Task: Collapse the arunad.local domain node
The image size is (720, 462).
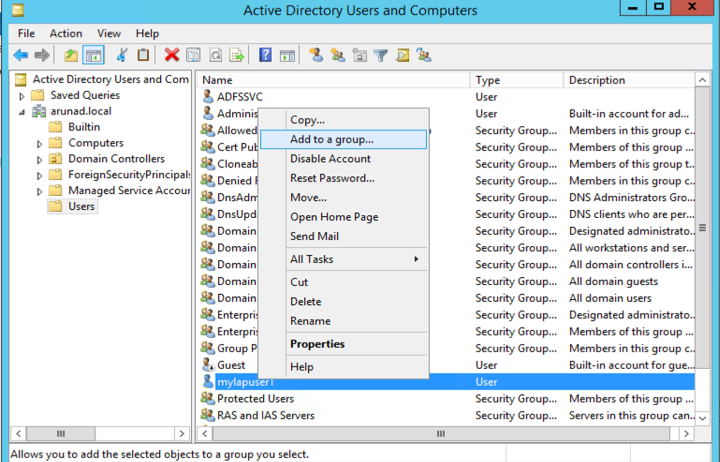Action: pyautogui.click(x=21, y=112)
